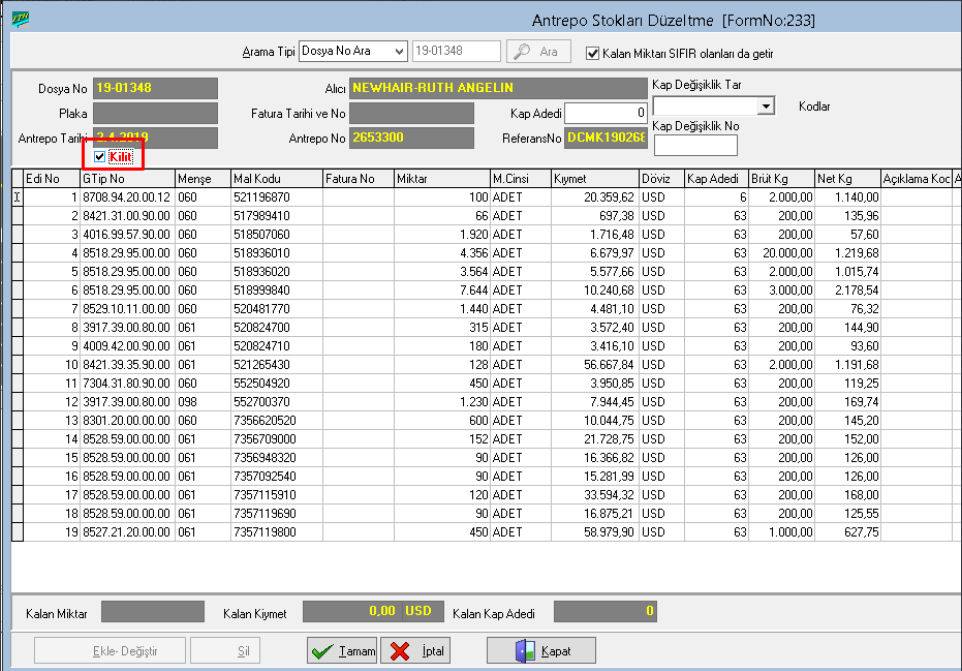962x671 pixels.
Task: Click the Miktar column header
Action: coord(442,179)
